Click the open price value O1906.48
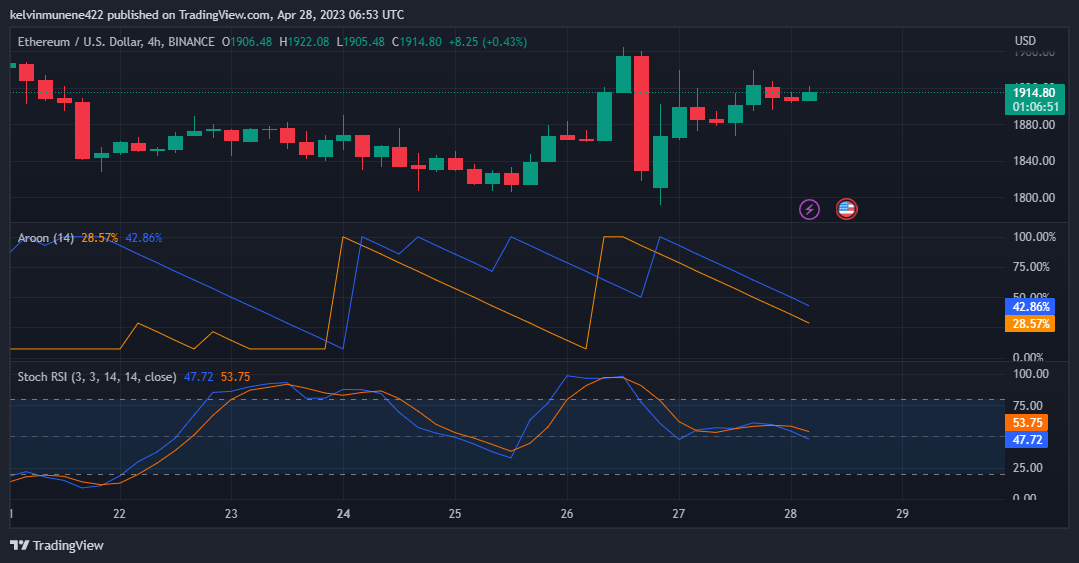1079x563 pixels. pyautogui.click(x=246, y=42)
